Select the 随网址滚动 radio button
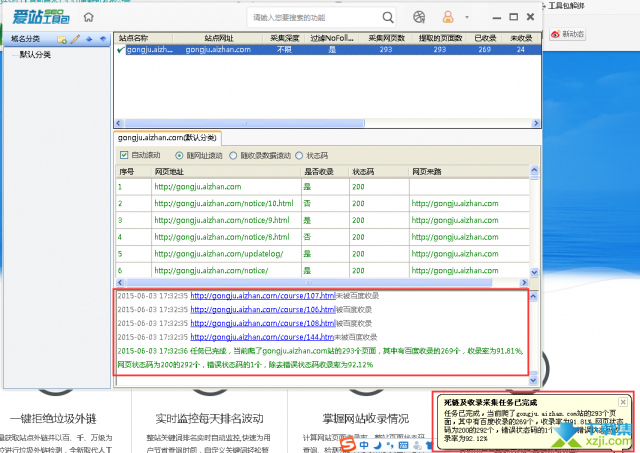The width and height of the screenshot is (640, 453). point(179,155)
